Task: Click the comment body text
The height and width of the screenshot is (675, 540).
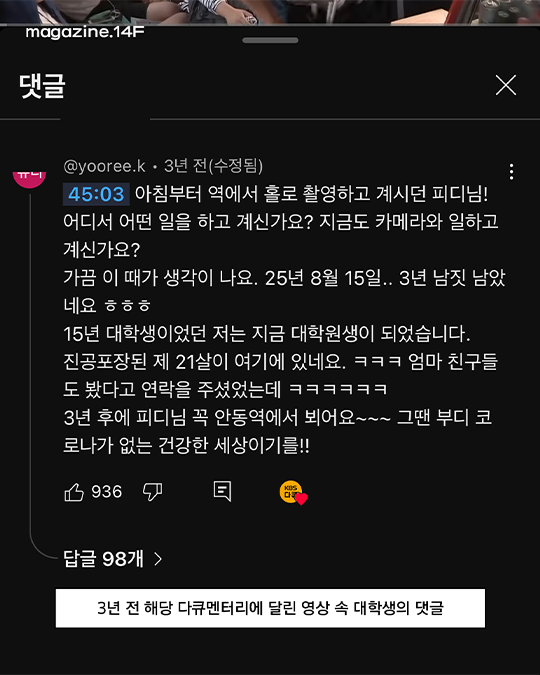Action: point(284,319)
